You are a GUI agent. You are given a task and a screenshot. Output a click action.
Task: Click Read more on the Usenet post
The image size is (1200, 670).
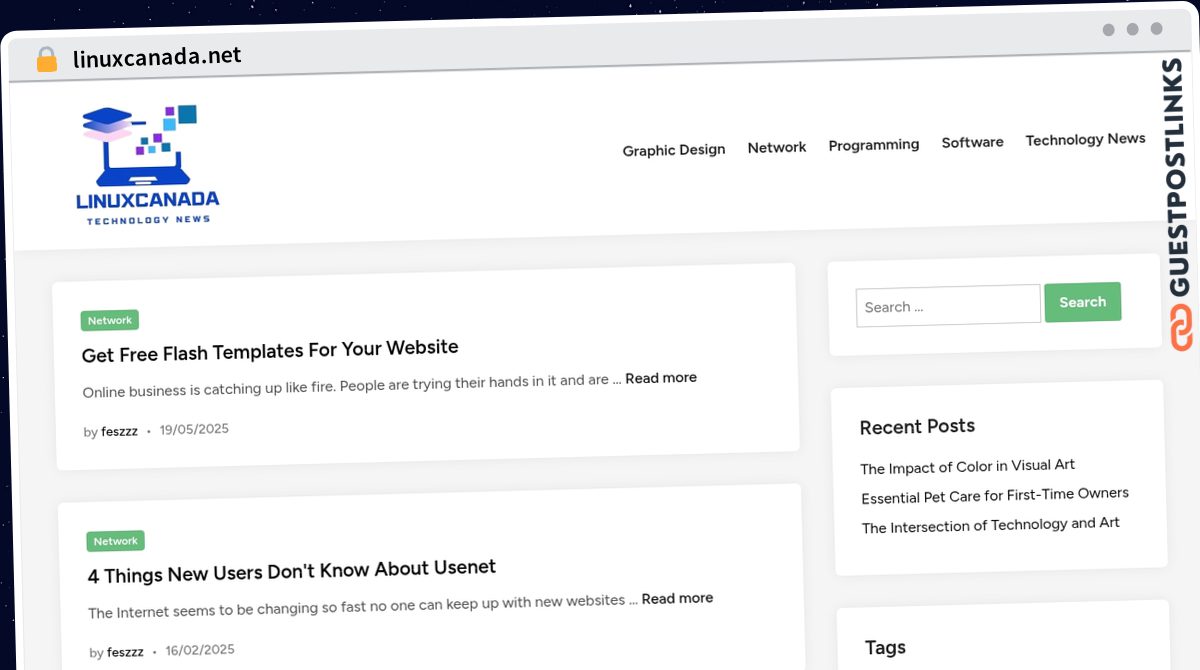(677, 598)
